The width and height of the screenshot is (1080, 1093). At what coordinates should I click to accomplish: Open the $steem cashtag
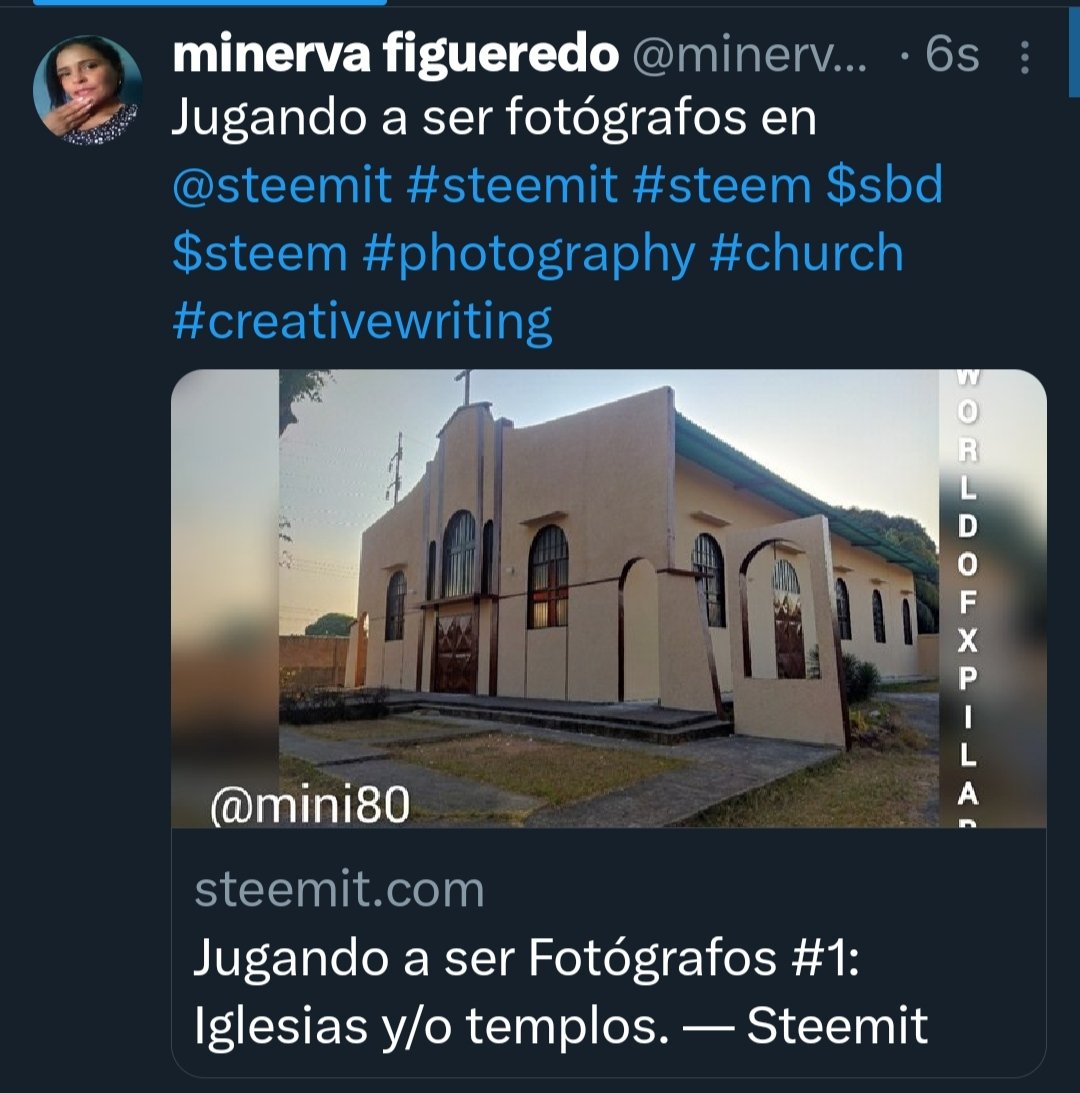(x=259, y=252)
